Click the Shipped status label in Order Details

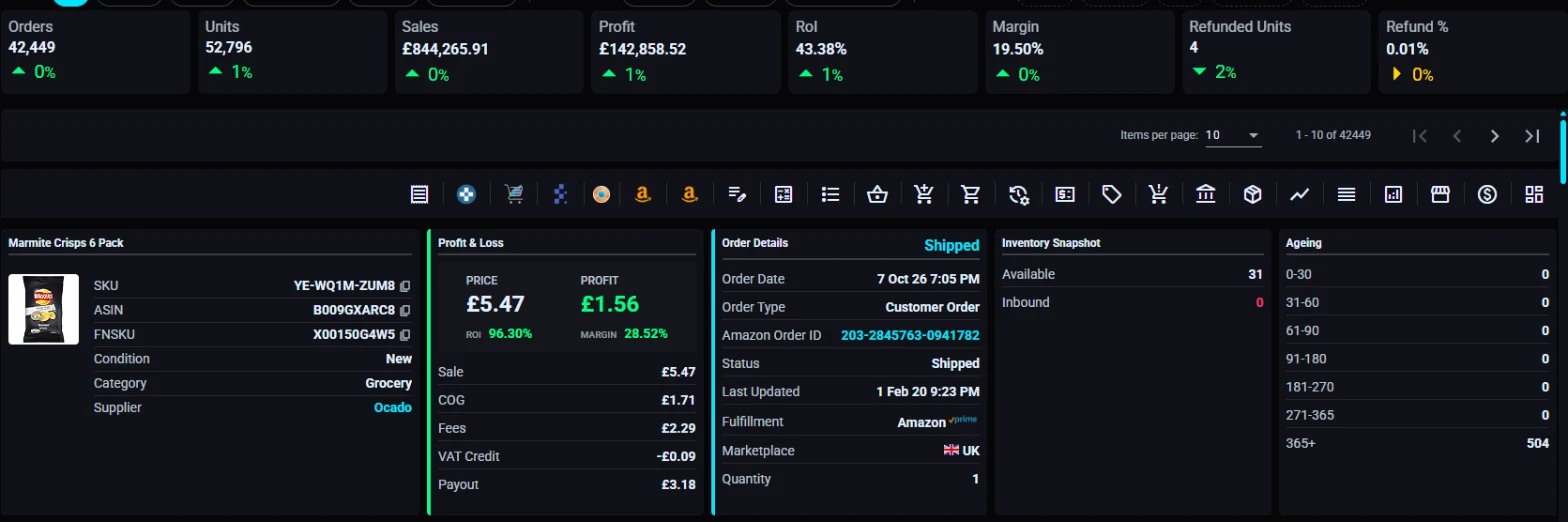point(952,245)
